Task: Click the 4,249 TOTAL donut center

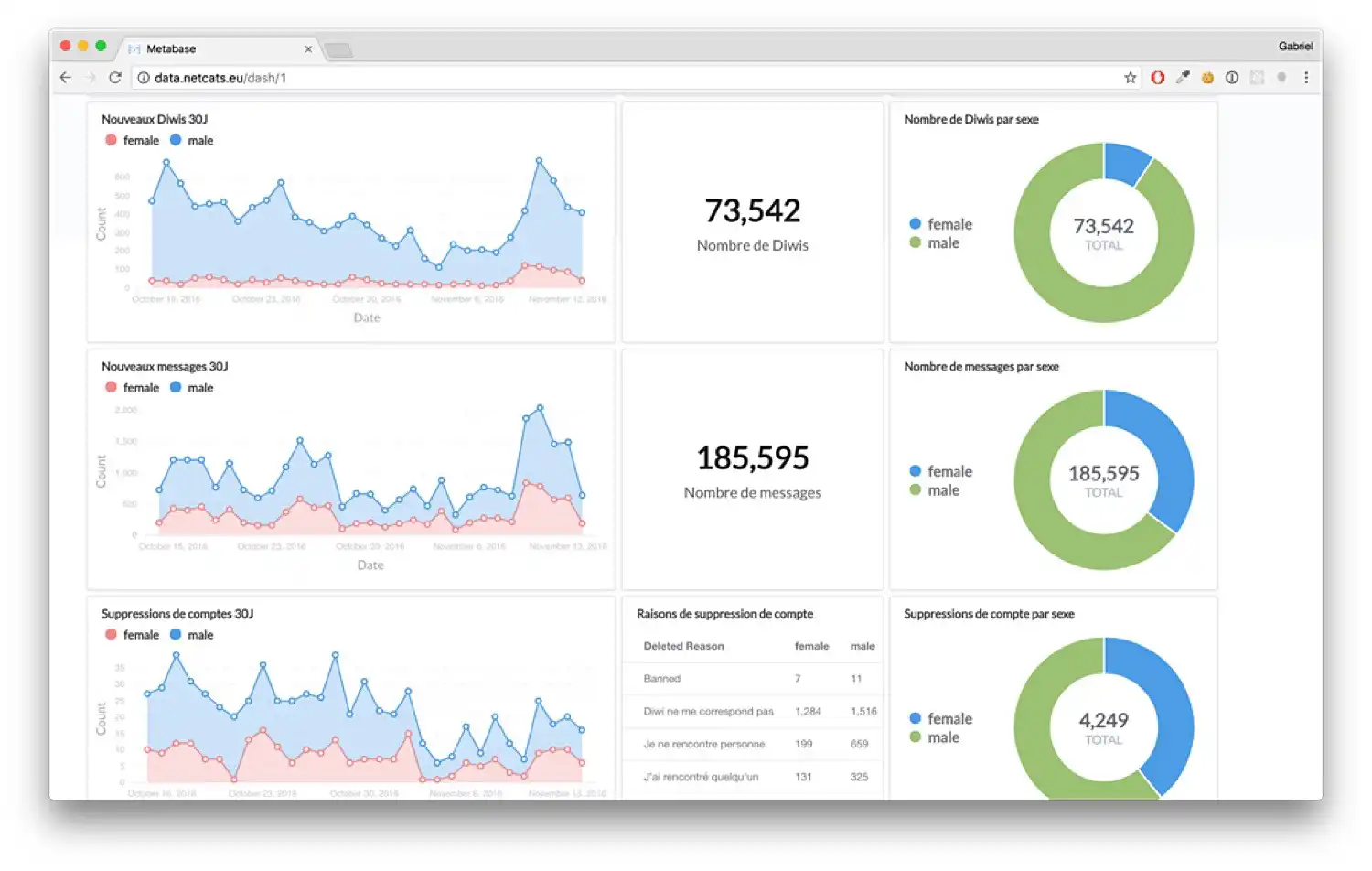Action: click(x=1104, y=726)
